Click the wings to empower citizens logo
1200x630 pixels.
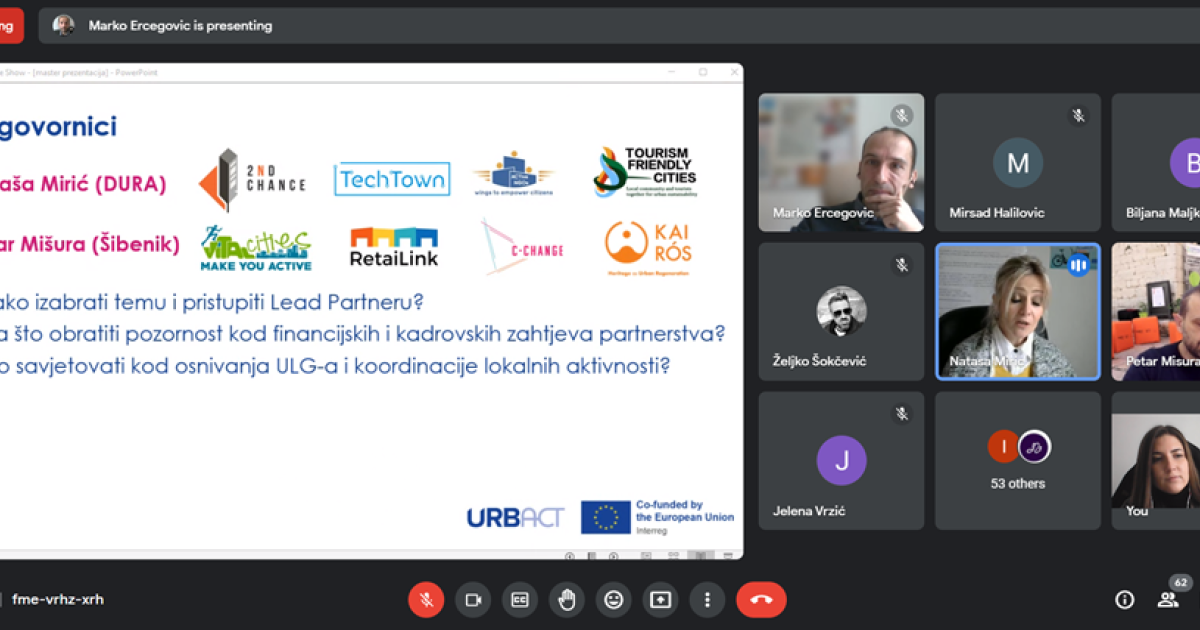point(514,174)
